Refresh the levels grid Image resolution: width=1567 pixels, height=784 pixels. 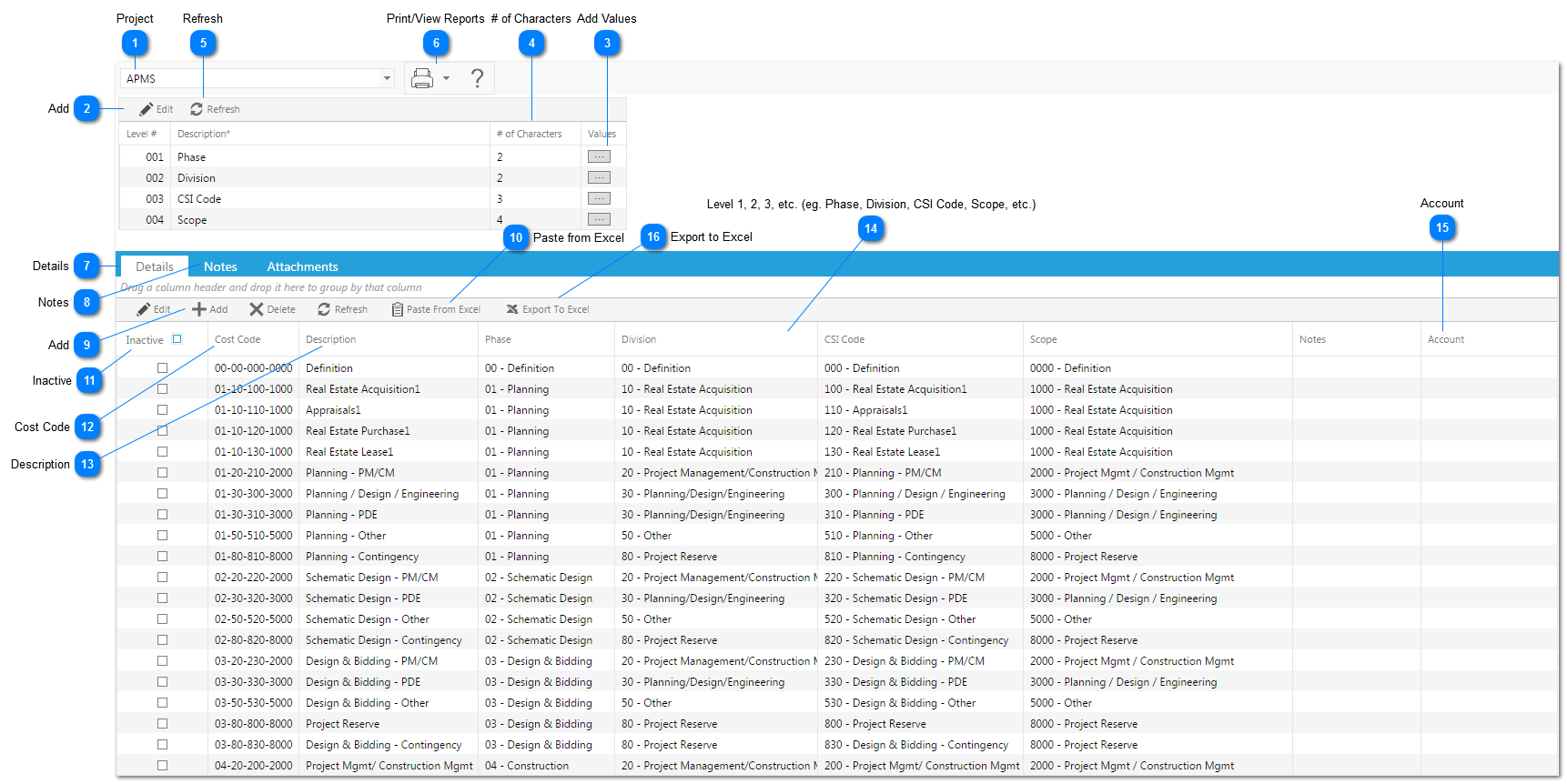point(215,109)
